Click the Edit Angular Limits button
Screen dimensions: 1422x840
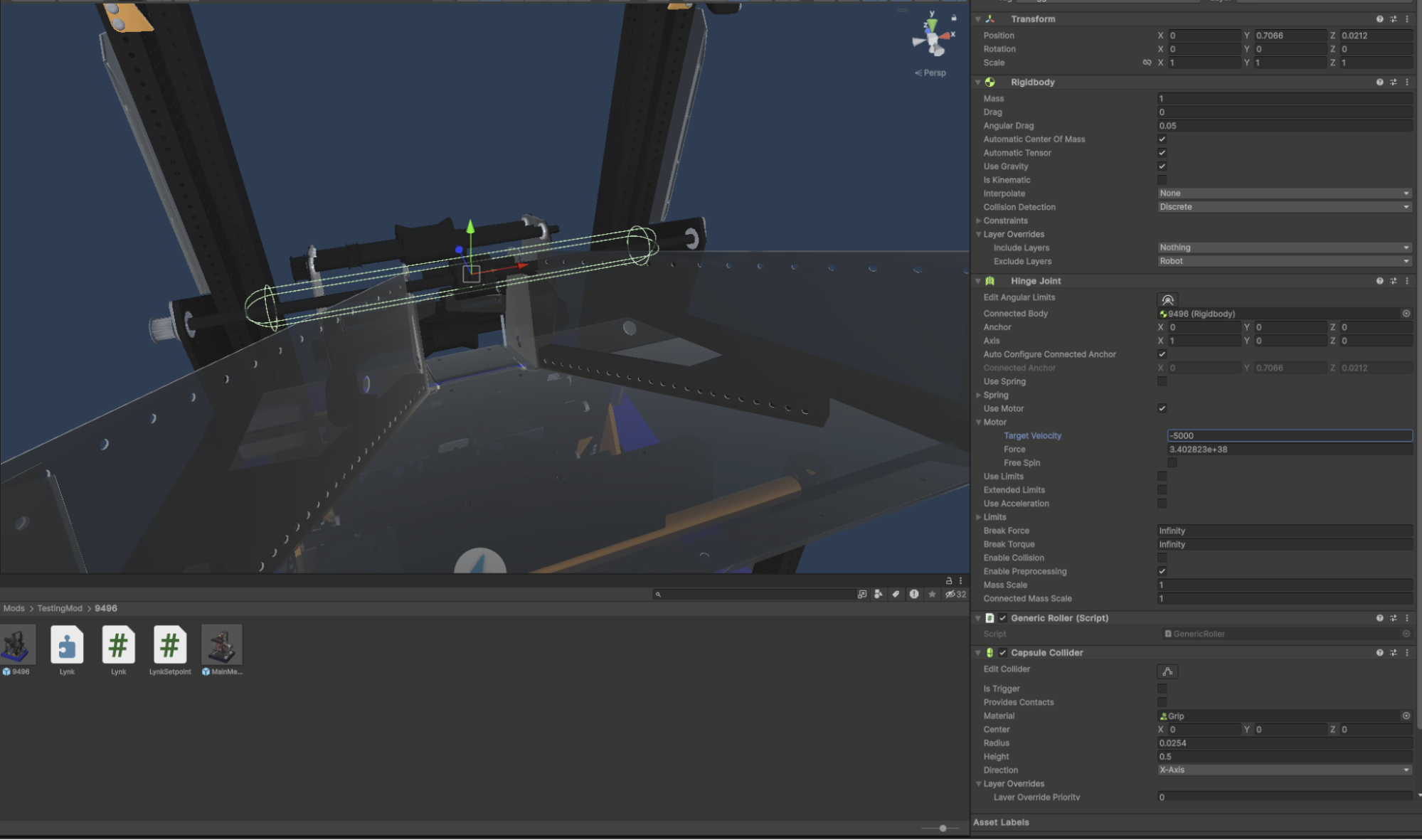point(1167,299)
